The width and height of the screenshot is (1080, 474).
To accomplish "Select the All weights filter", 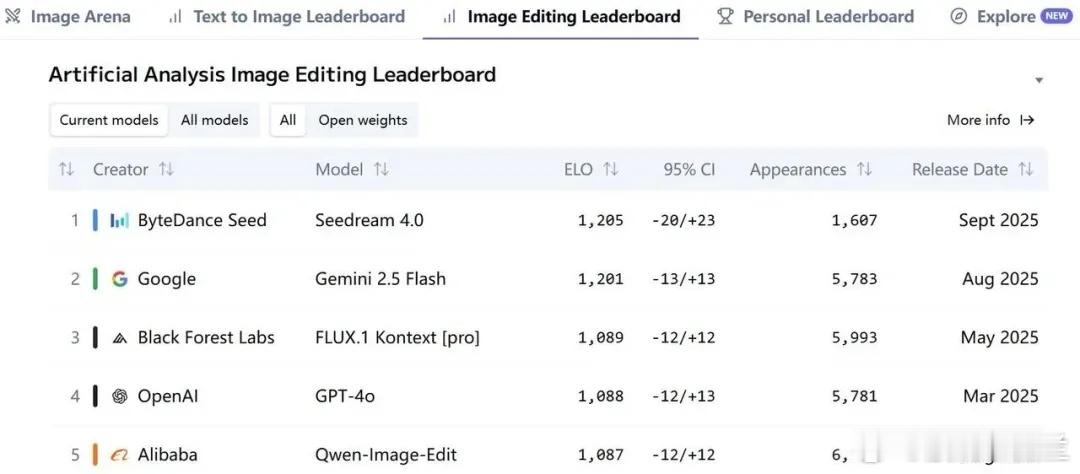I will click(x=288, y=120).
